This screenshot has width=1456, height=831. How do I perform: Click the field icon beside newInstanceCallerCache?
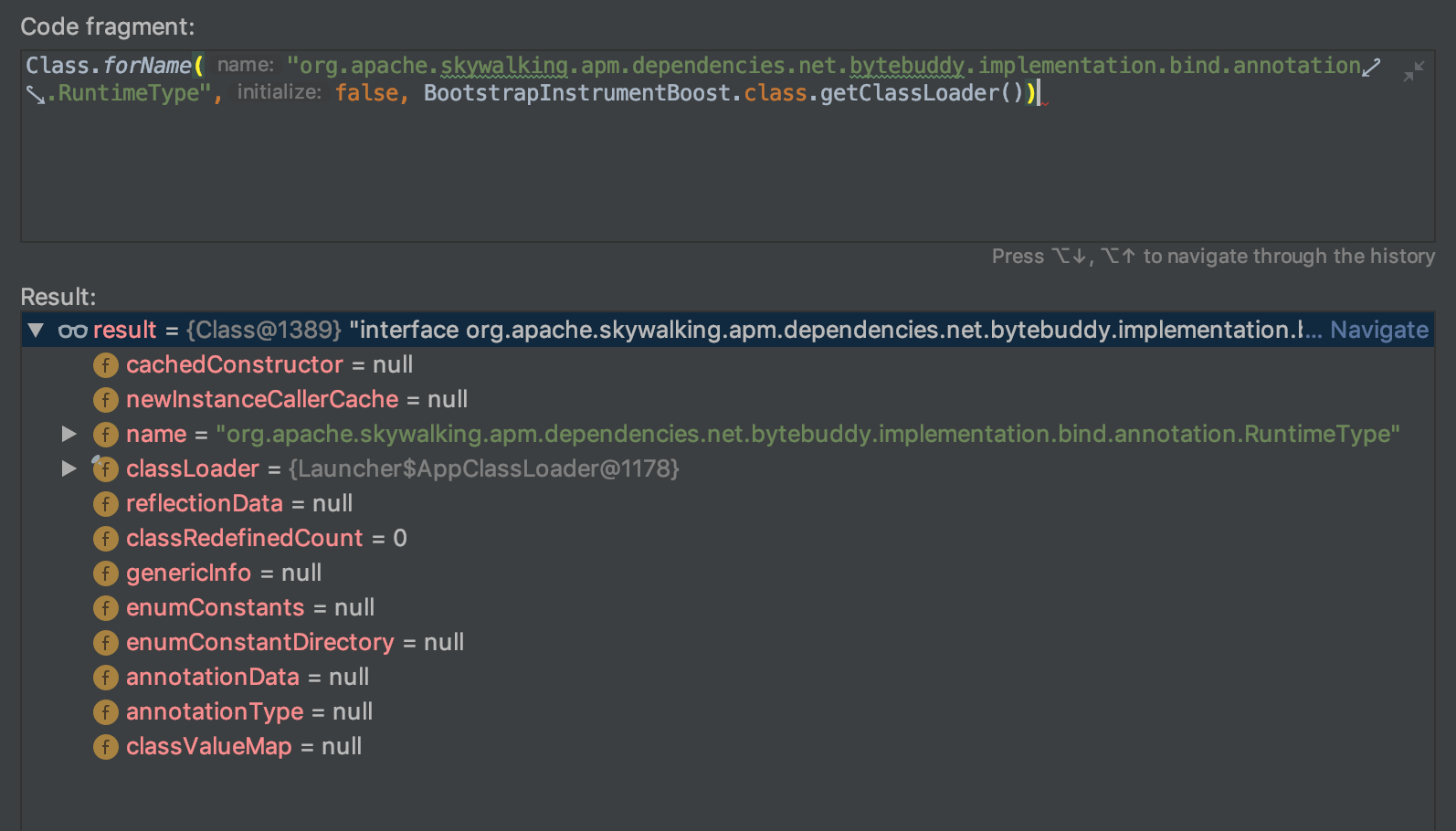pyautogui.click(x=106, y=399)
